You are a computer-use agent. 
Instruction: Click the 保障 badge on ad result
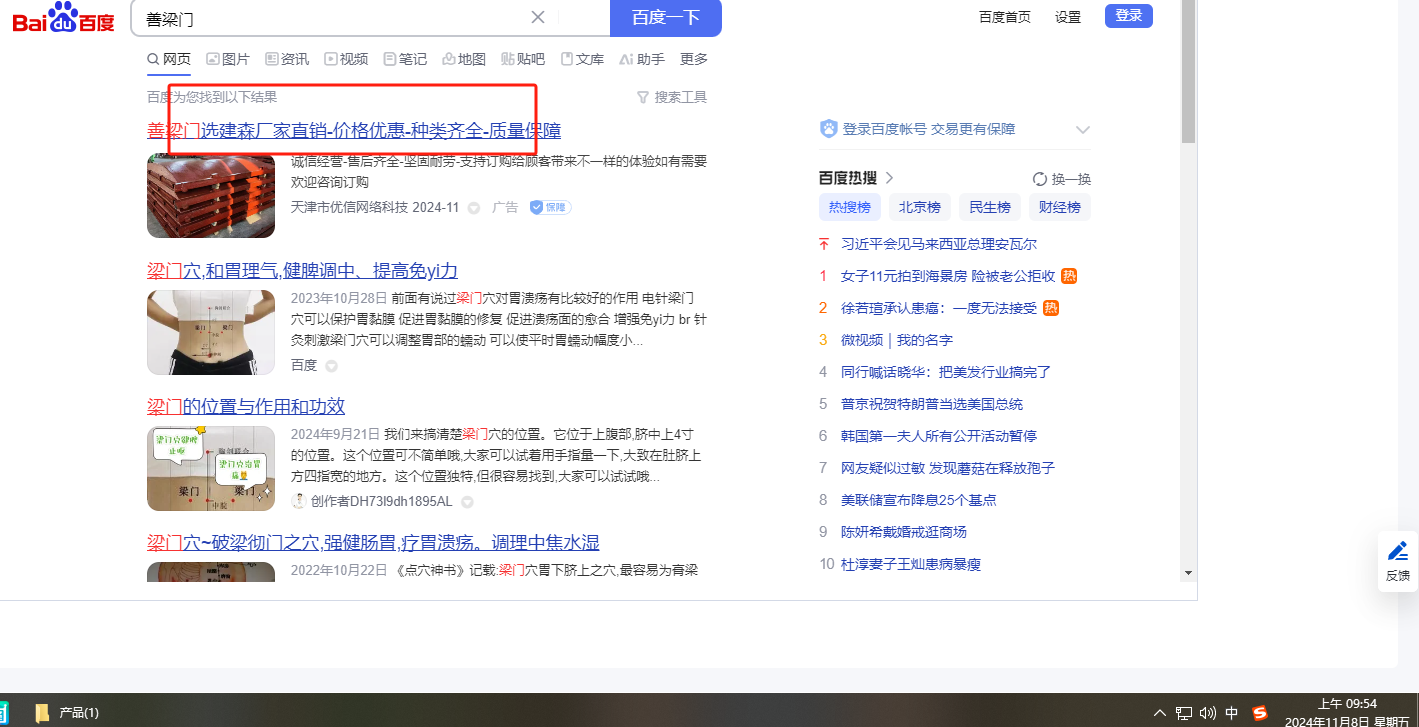click(550, 207)
